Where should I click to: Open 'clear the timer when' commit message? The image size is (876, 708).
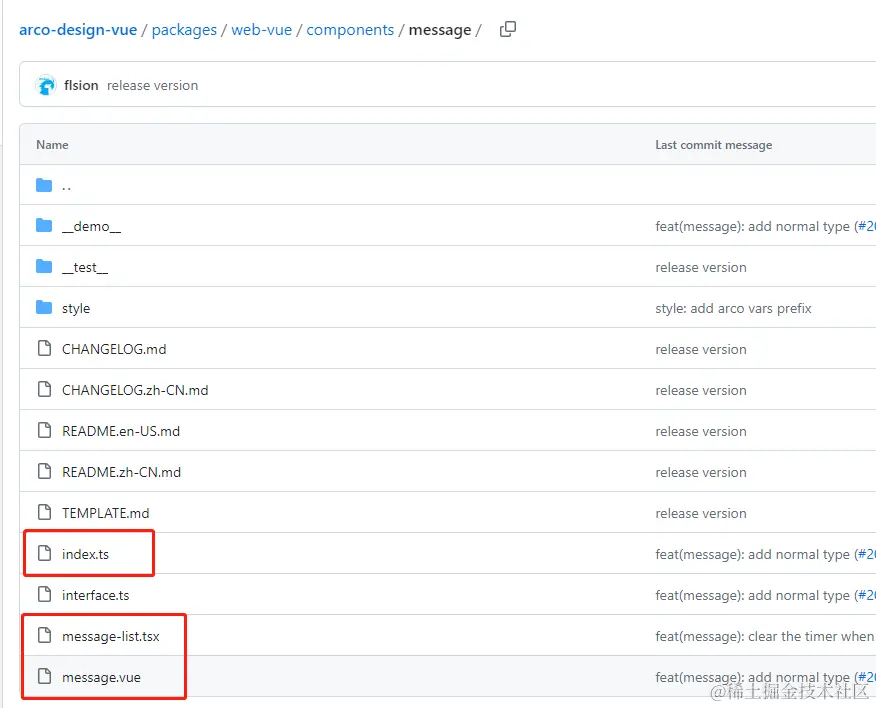point(765,636)
